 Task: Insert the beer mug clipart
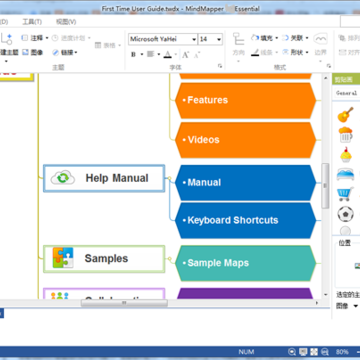tap(345, 134)
